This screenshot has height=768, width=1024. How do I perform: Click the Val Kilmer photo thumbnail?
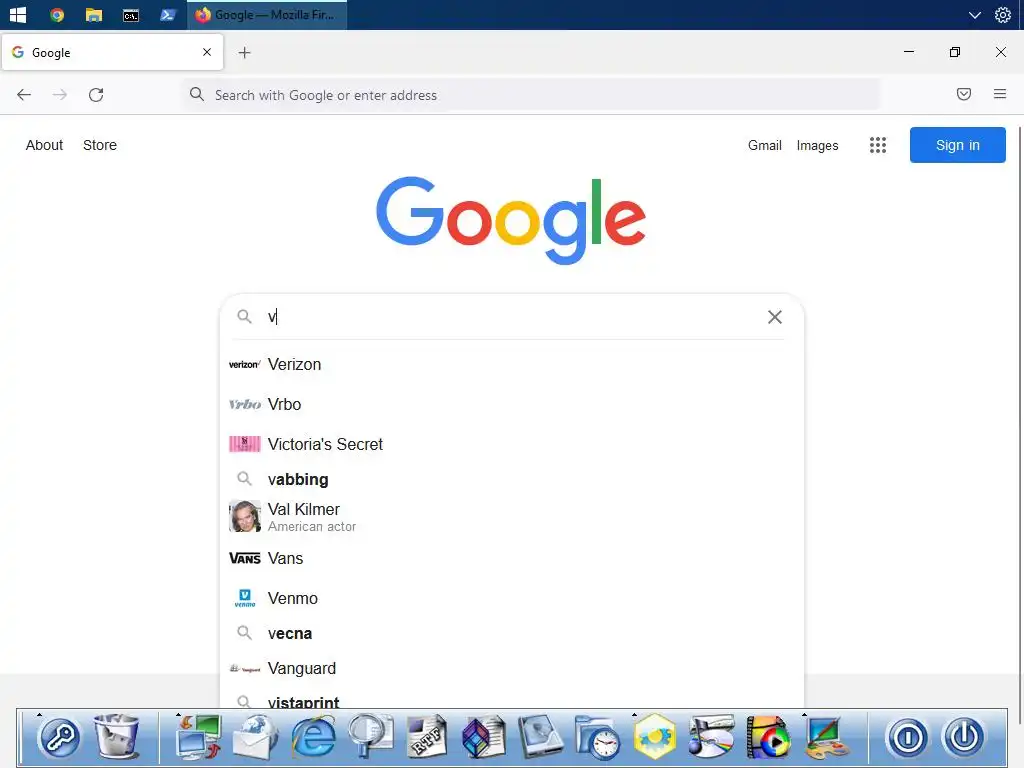(245, 516)
